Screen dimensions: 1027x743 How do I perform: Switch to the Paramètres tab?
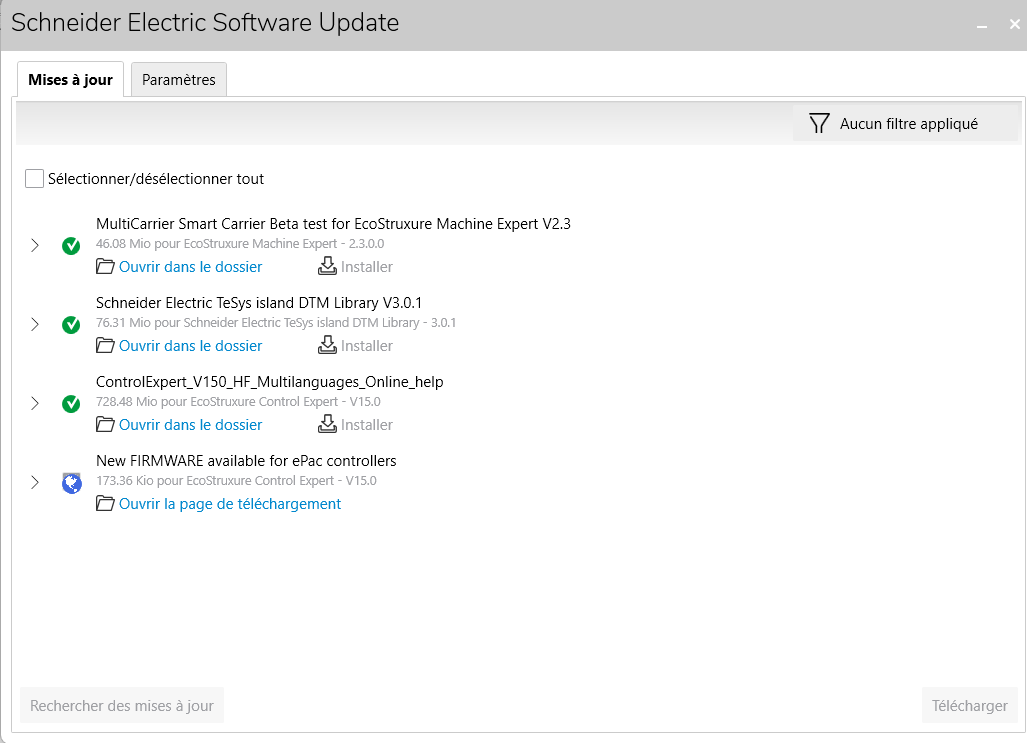(179, 80)
